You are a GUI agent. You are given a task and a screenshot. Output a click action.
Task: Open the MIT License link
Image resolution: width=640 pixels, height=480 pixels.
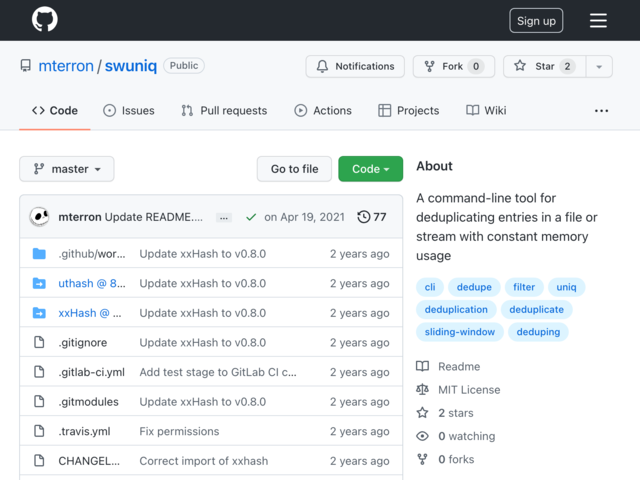tap(458, 390)
